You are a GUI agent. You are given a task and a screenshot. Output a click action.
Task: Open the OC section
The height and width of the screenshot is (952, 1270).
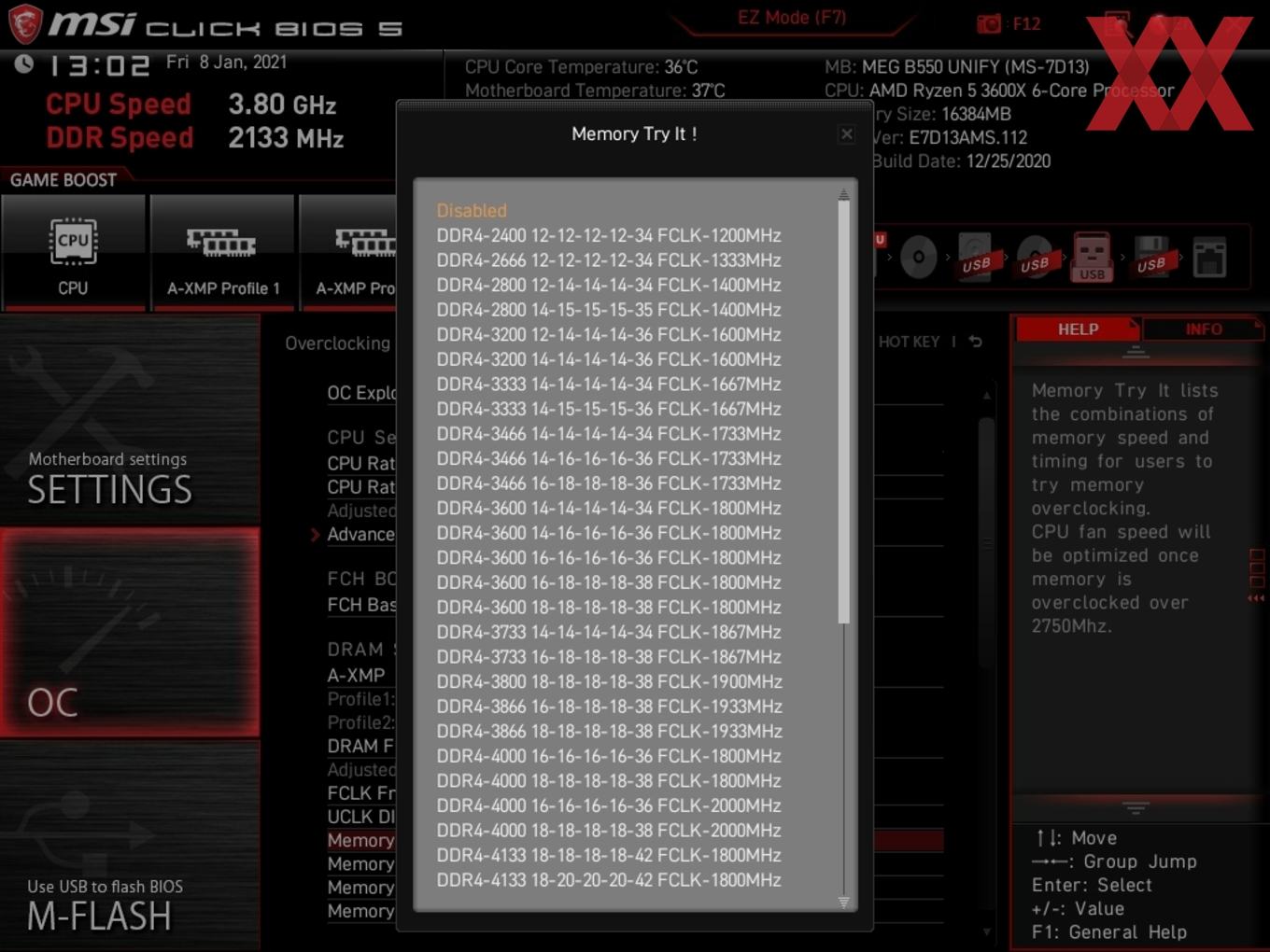130,633
